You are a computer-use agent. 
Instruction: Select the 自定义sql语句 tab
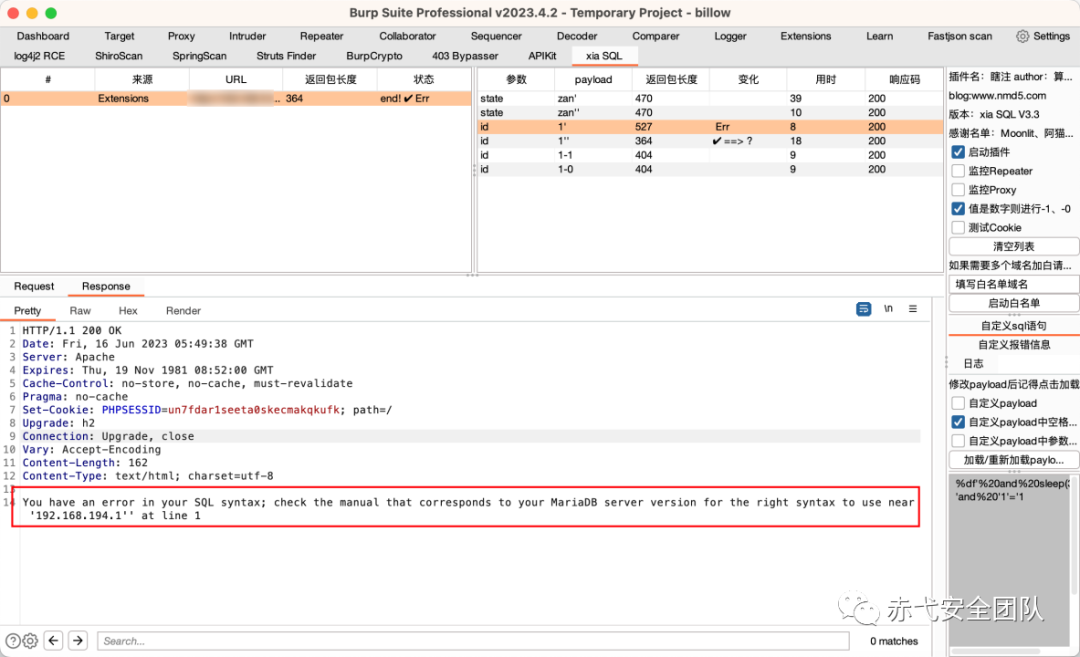tap(1014, 326)
